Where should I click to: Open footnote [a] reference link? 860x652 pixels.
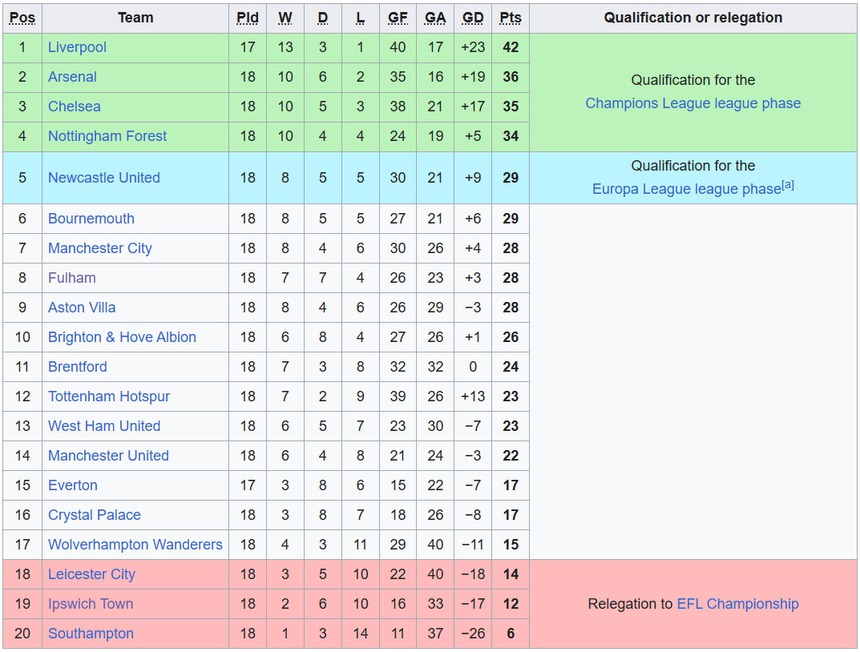point(788,185)
